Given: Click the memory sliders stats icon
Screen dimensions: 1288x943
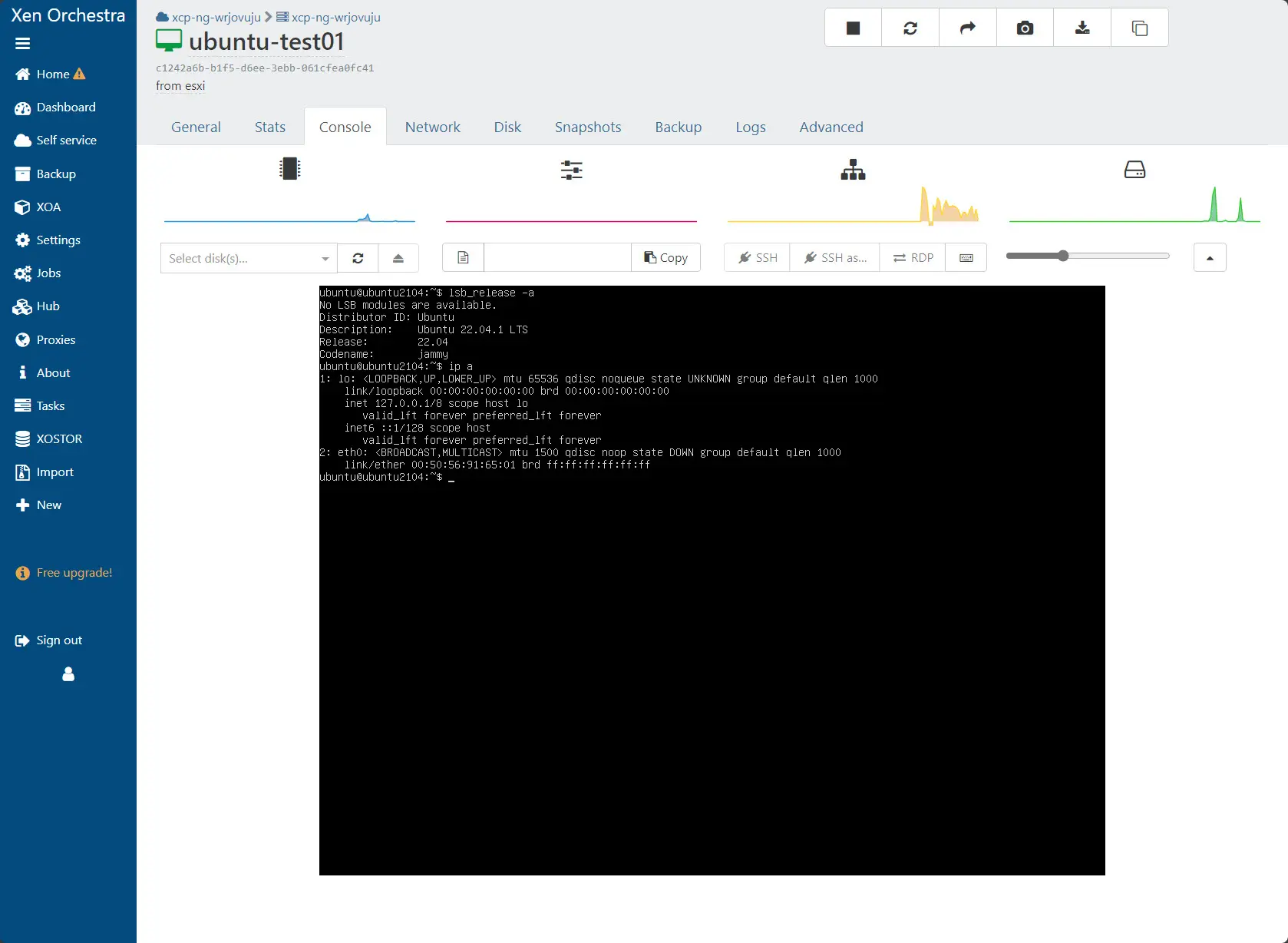Looking at the screenshot, I should coord(571,170).
